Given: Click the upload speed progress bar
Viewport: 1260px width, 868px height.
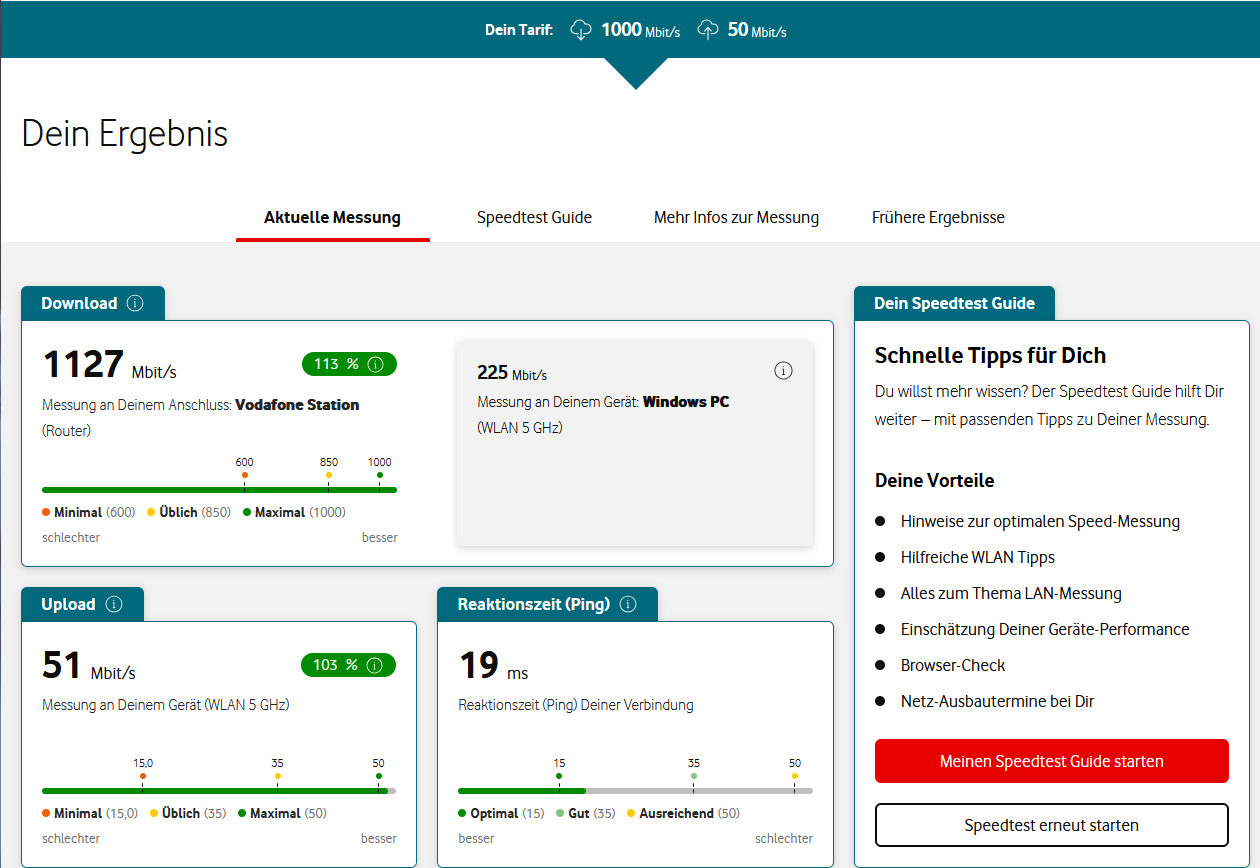Looking at the screenshot, I should (219, 791).
